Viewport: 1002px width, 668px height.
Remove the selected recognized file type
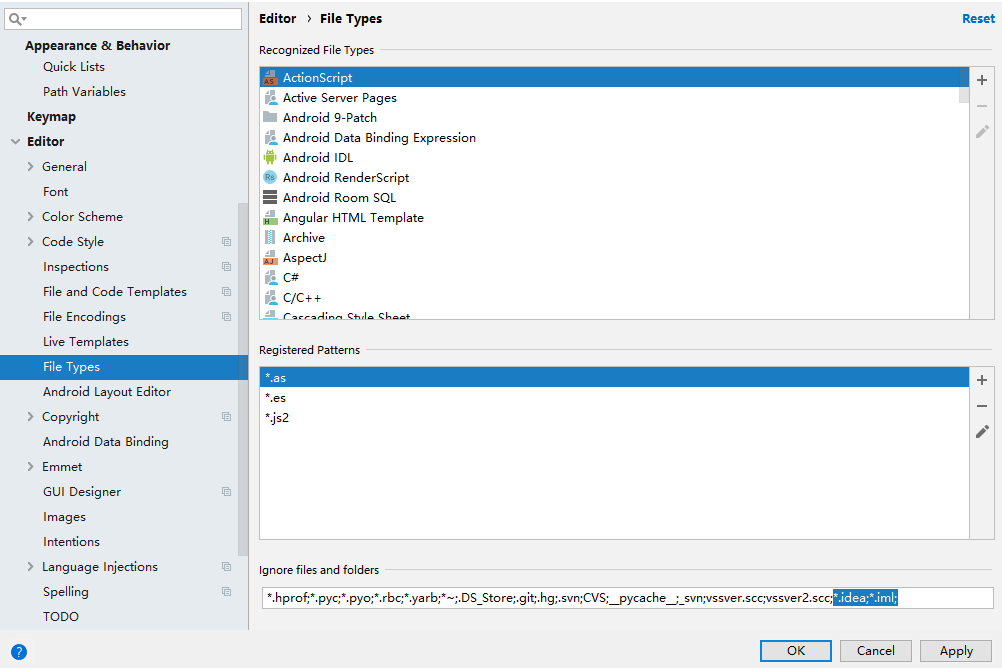click(982, 106)
